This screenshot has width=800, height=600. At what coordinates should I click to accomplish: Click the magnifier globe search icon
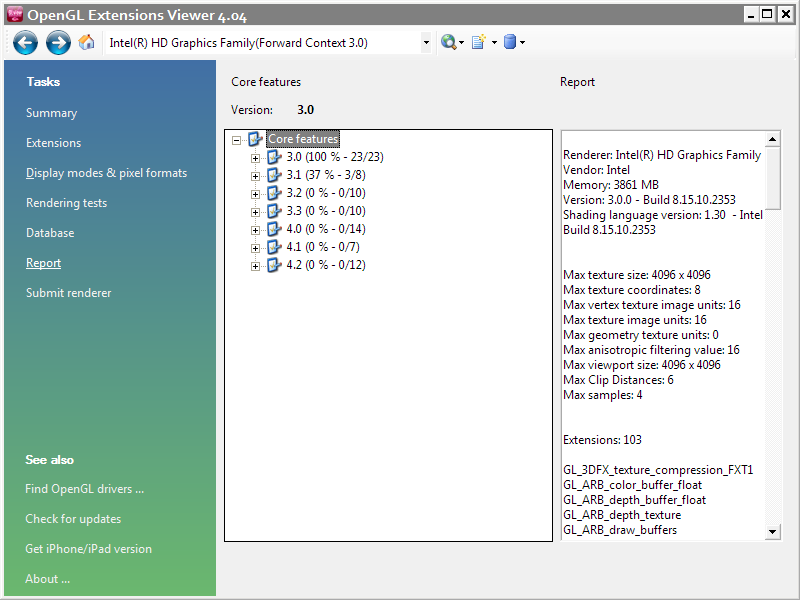tap(448, 42)
